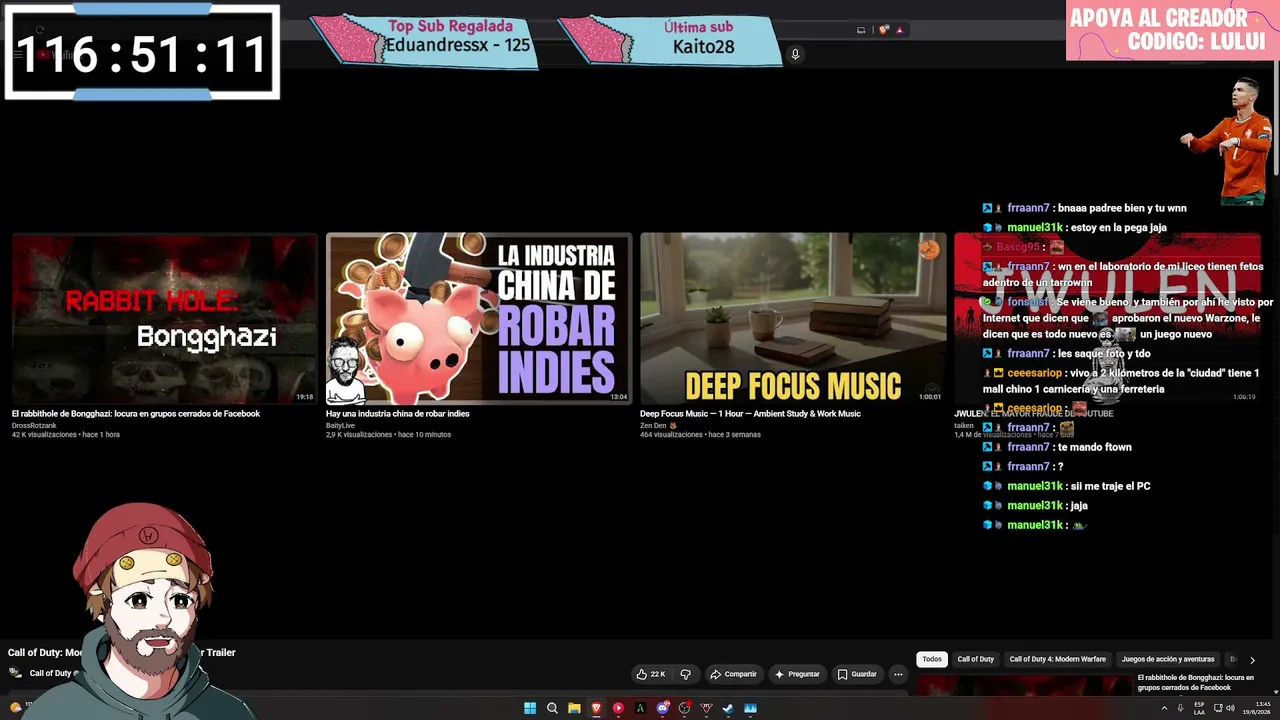Open the Deep Focus Music video thumbnail
1280x720 pixels.
point(793,318)
